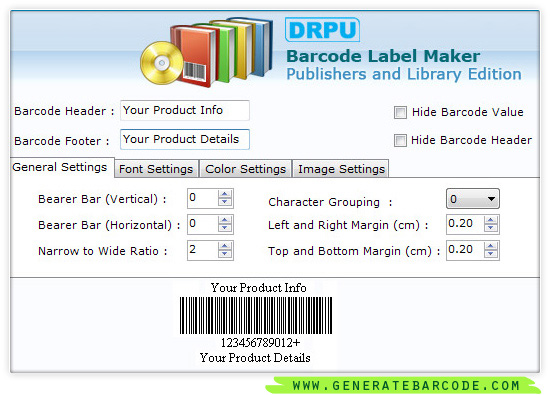Increase Narrow to Wide Ratio value
The width and height of the screenshot is (550, 395).
point(224,246)
